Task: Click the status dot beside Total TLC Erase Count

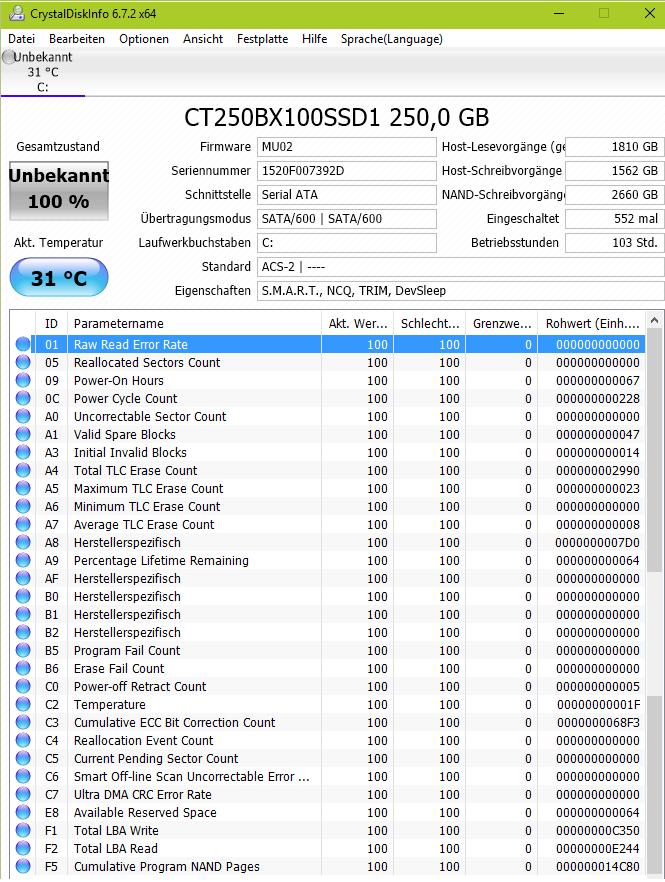Action: click(23, 470)
